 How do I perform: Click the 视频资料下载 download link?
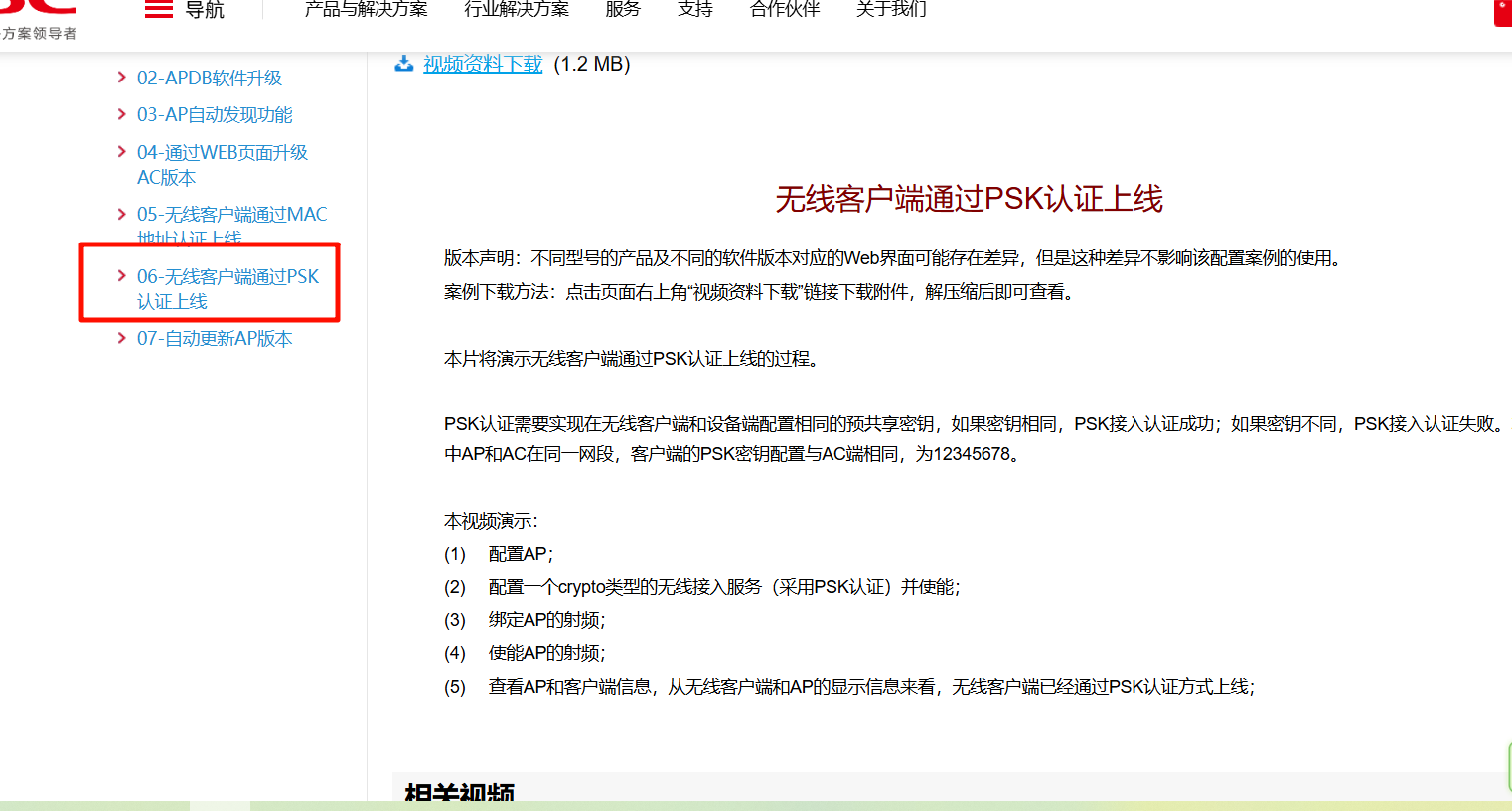[483, 64]
